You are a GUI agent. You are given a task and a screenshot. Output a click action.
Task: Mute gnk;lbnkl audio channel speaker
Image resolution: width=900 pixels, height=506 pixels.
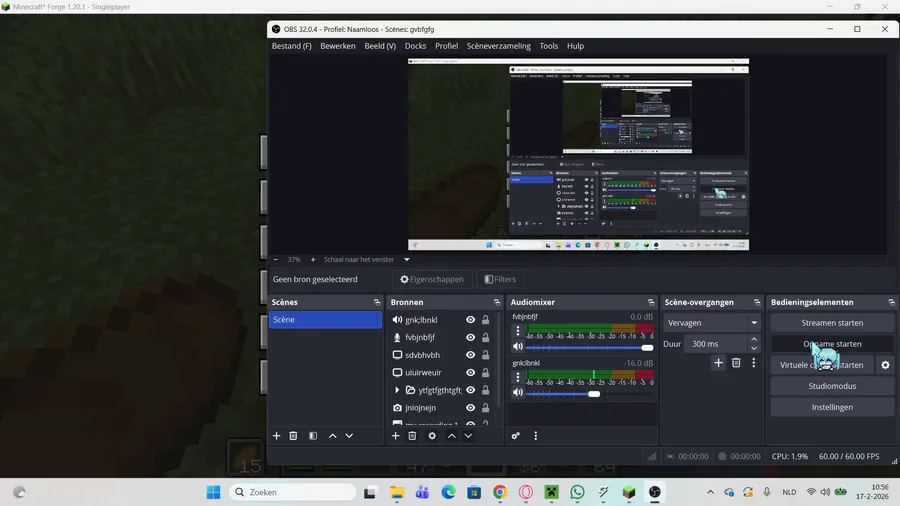[518, 392]
